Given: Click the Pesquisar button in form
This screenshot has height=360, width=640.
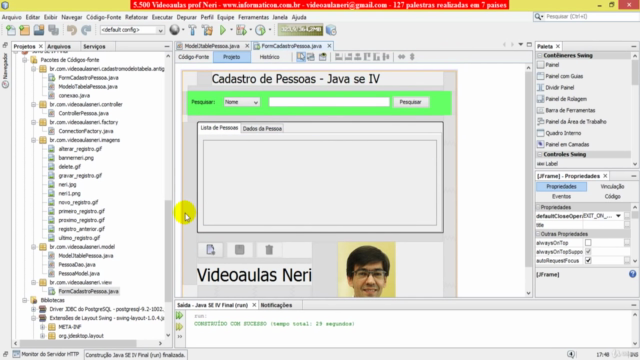Looking at the screenshot, I should pos(411,102).
